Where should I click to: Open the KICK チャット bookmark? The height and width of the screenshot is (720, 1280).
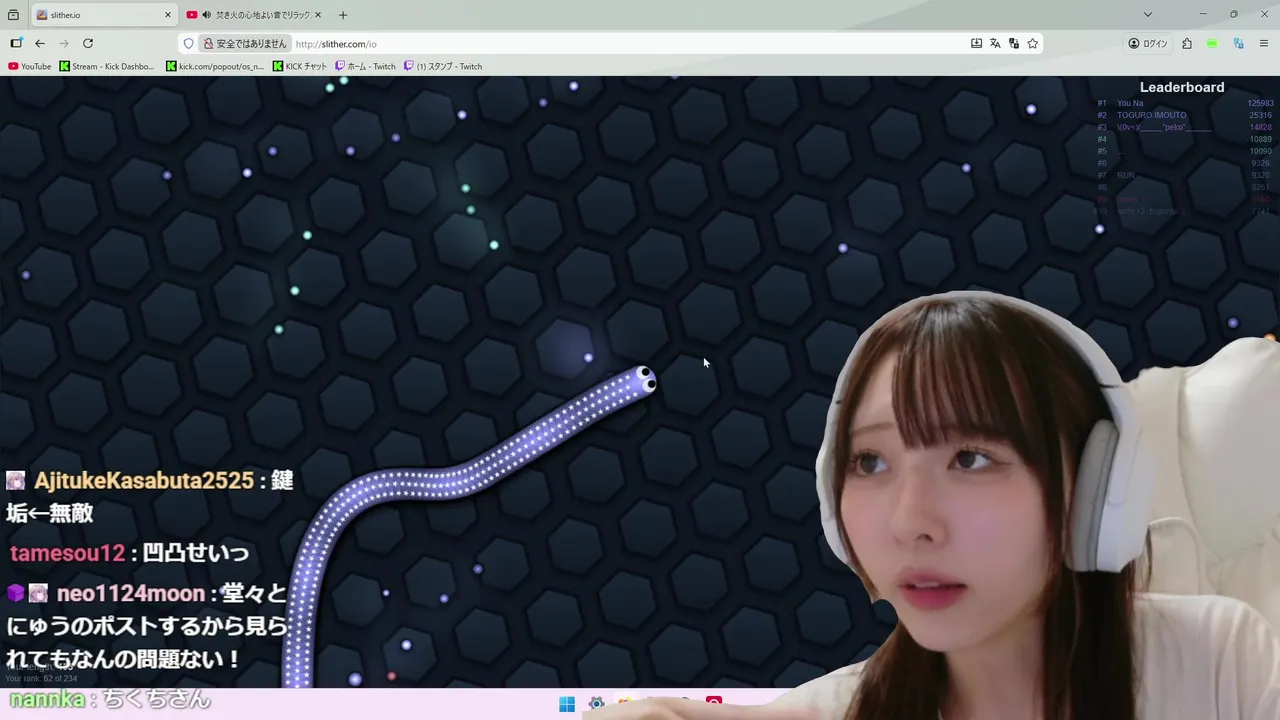click(300, 66)
